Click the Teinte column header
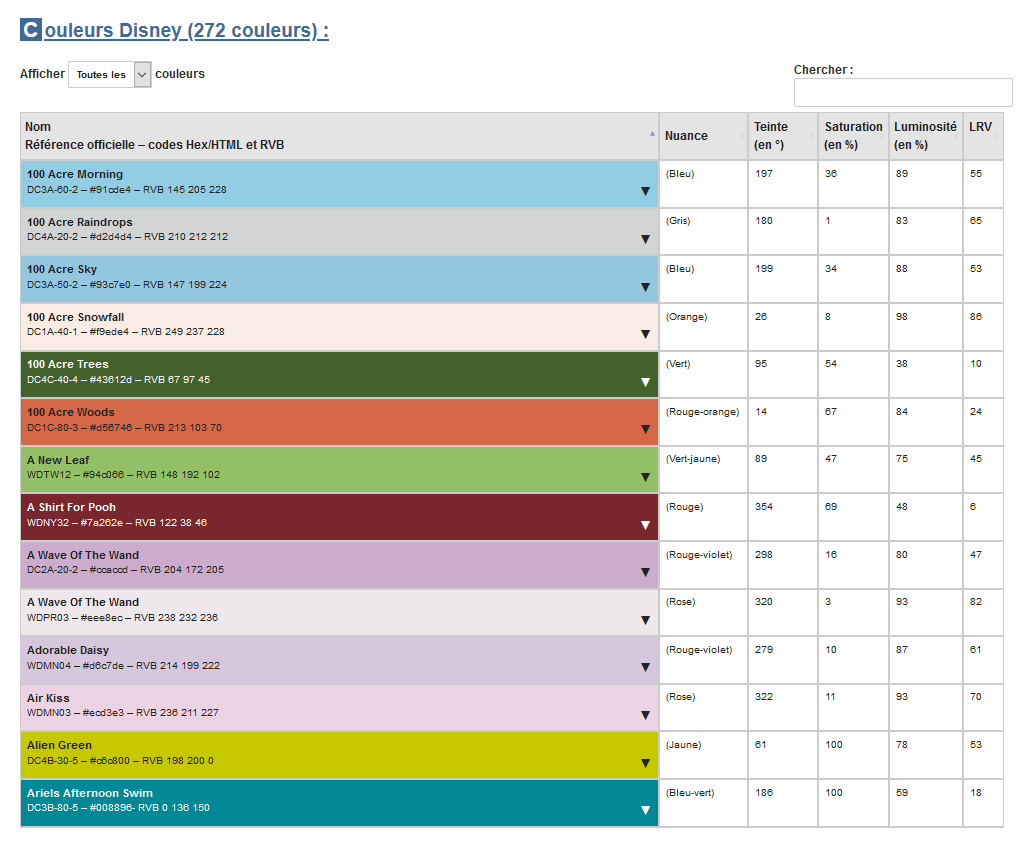Screen dimensions: 1027x846 780,135
